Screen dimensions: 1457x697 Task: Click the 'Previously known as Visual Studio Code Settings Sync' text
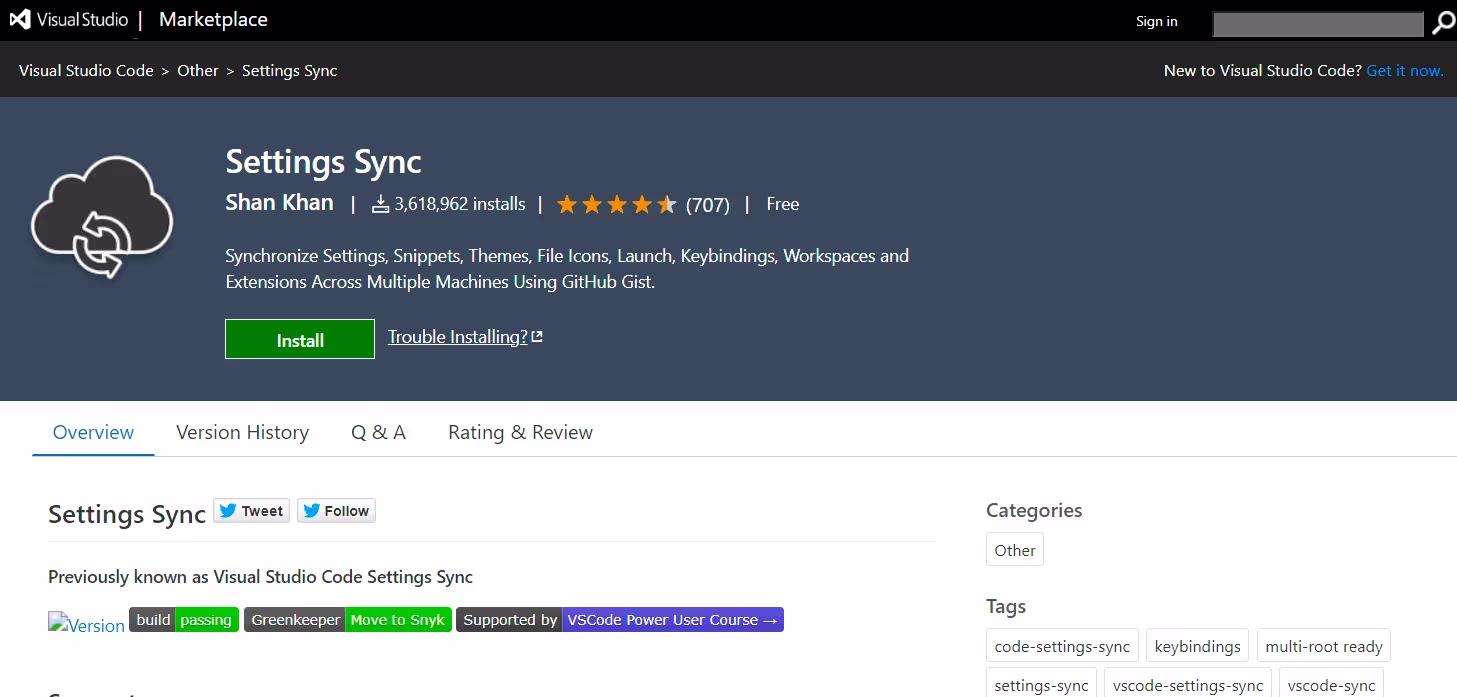click(x=260, y=577)
